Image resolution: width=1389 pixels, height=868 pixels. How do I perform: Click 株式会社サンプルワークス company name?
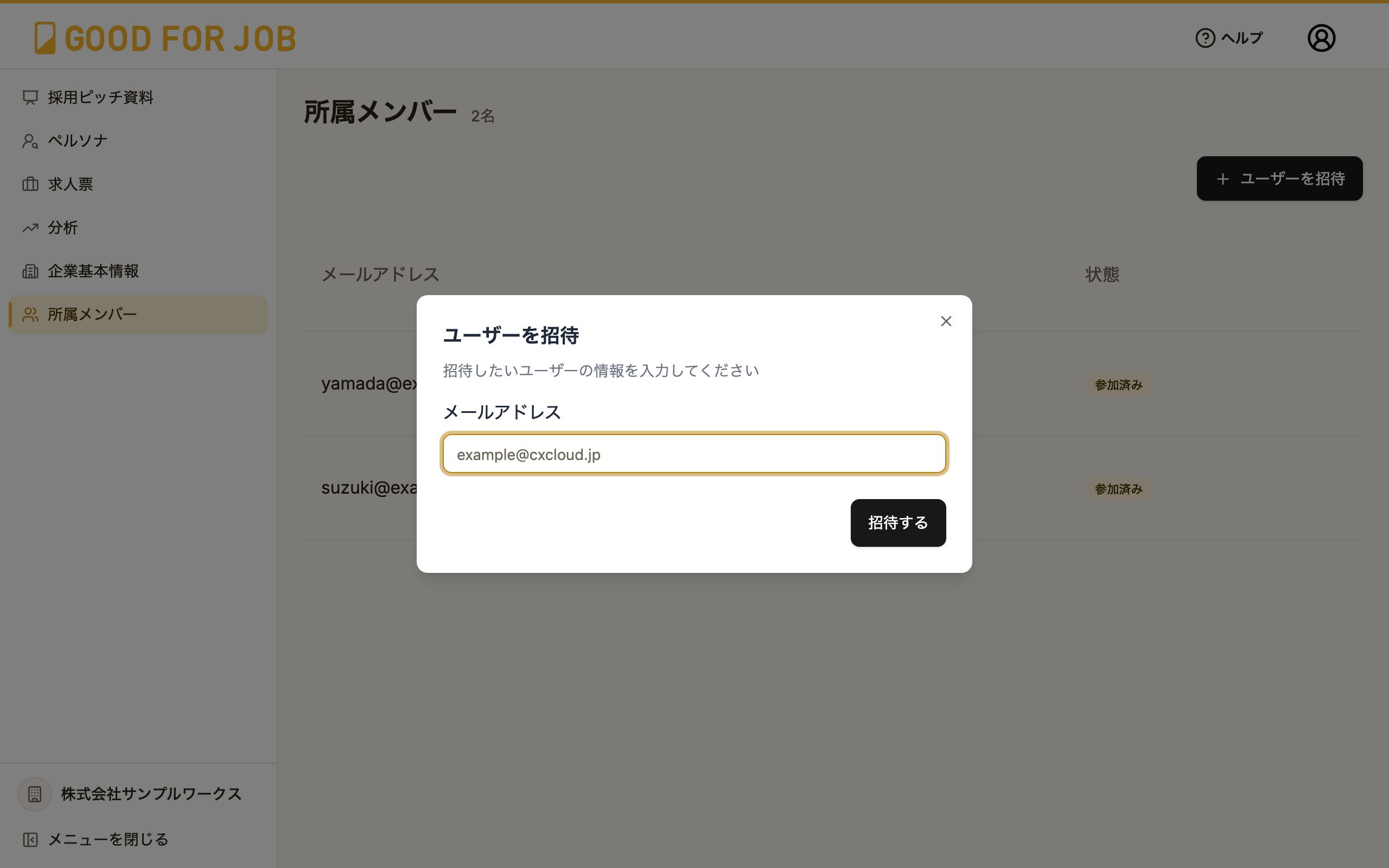tap(151, 794)
